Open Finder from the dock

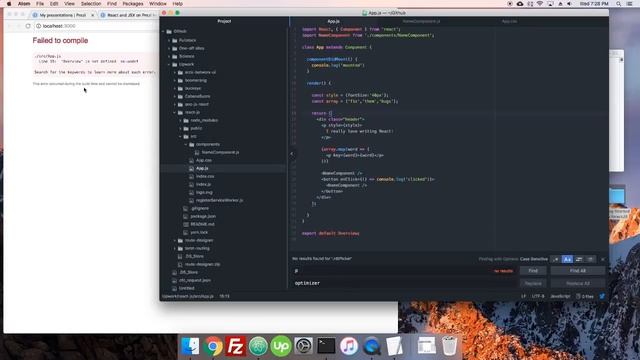click(190, 346)
